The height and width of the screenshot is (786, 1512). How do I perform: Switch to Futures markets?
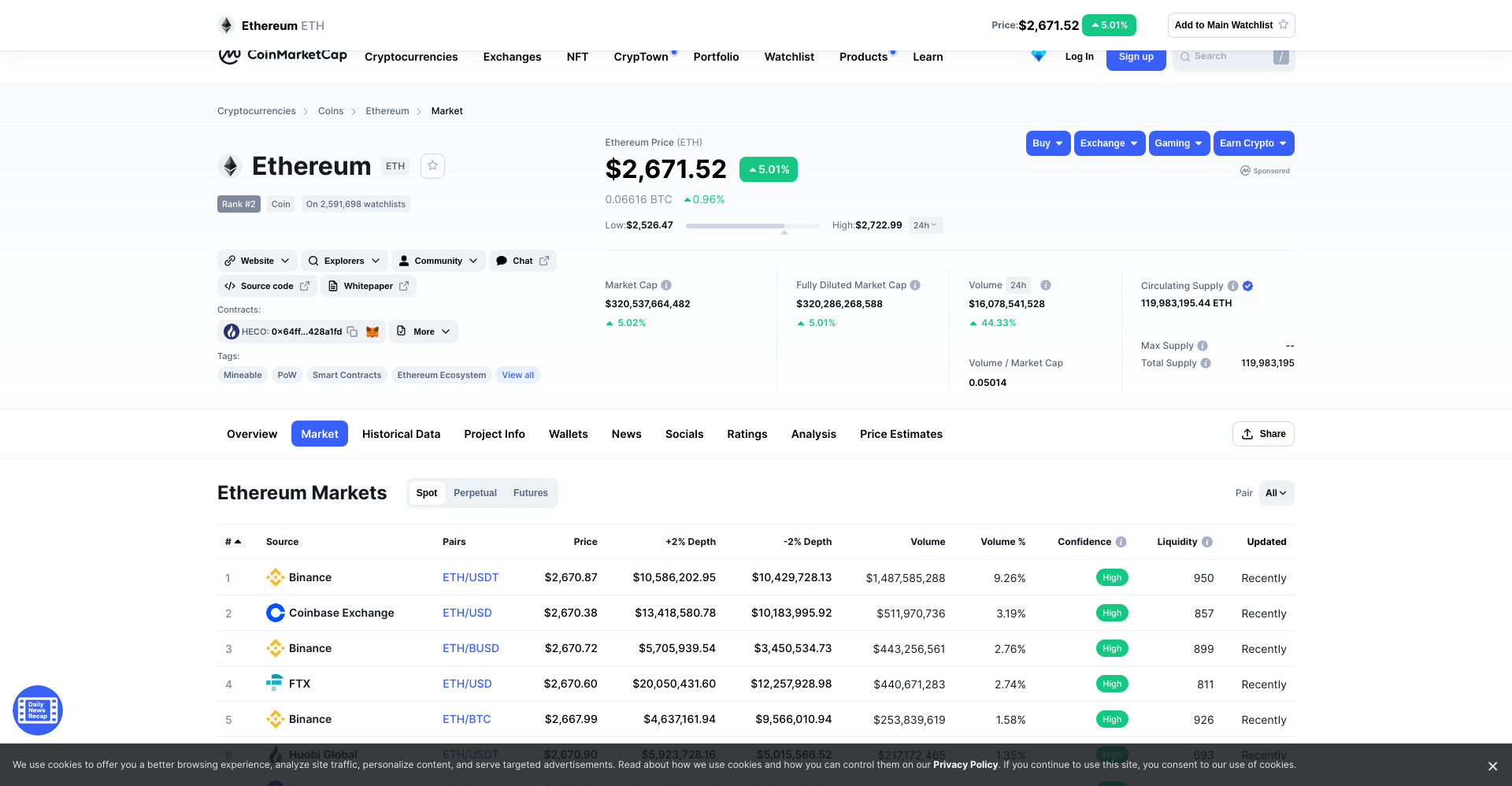click(x=531, y=493)
